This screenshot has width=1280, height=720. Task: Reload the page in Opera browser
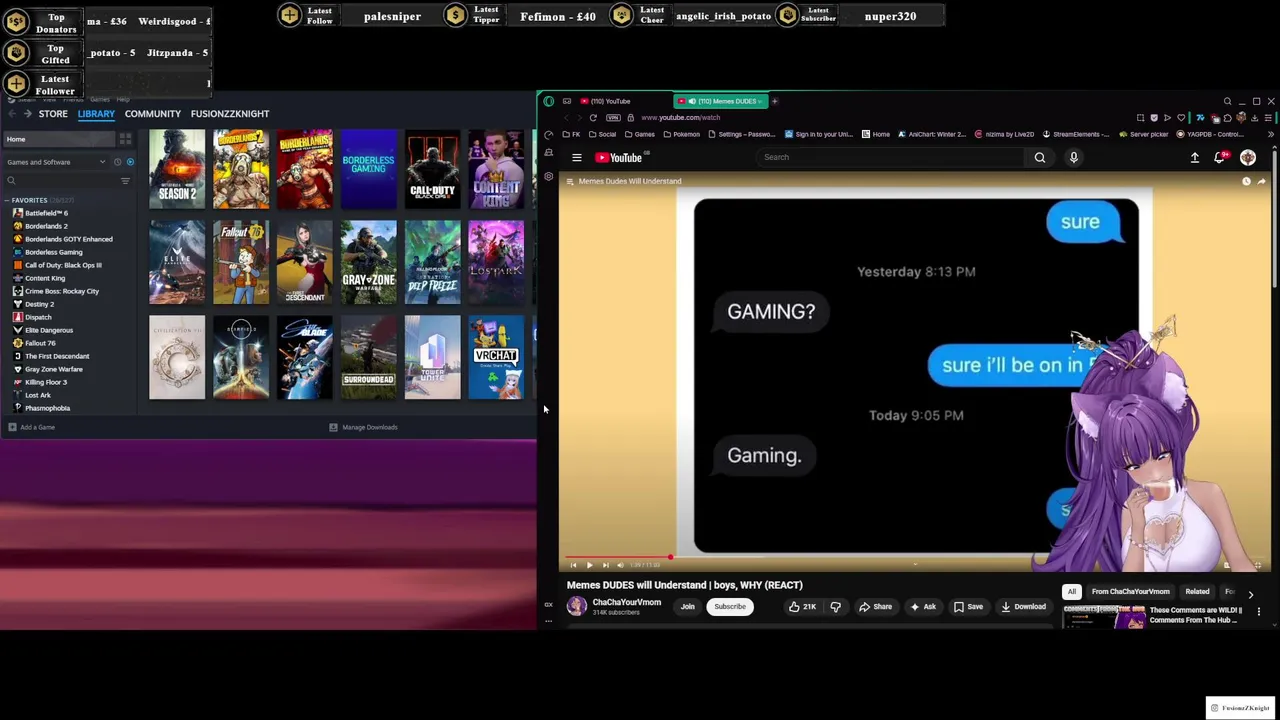tap(593, 118)
